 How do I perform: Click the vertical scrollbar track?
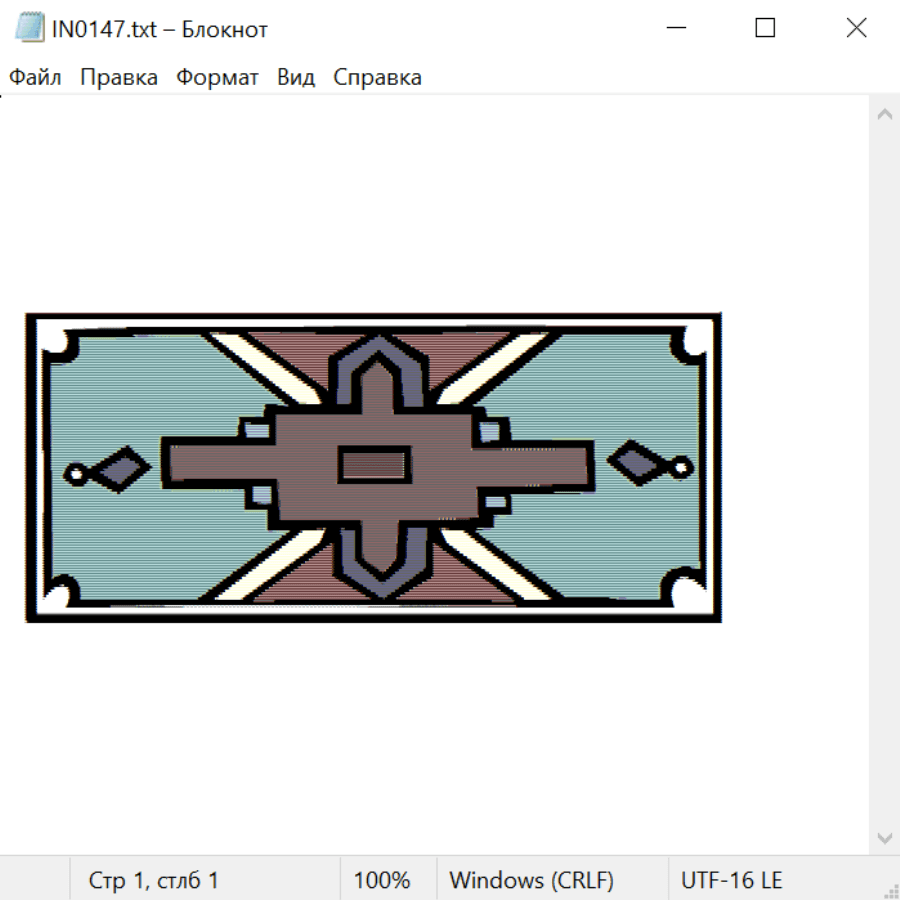pos(884,470)
